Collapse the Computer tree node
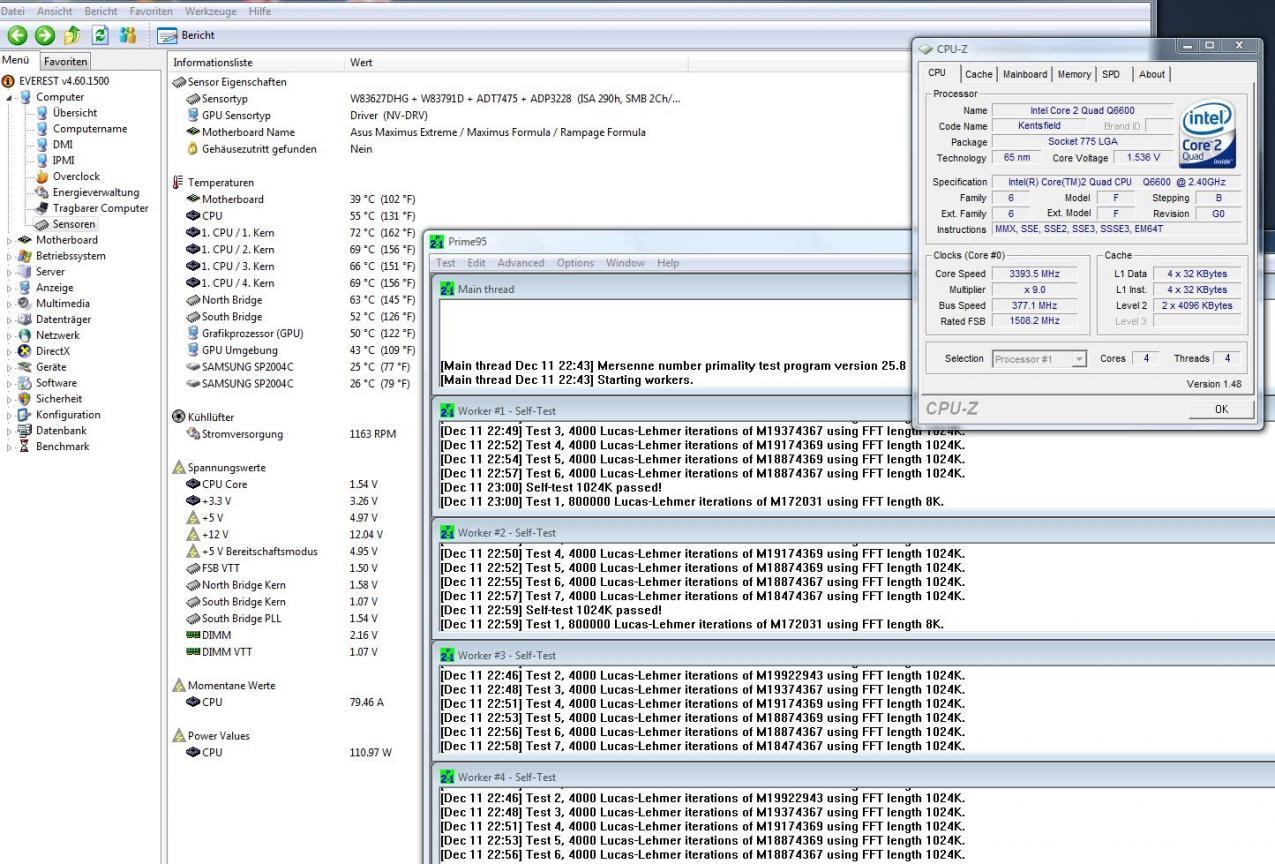 click(x=10, y=97)
